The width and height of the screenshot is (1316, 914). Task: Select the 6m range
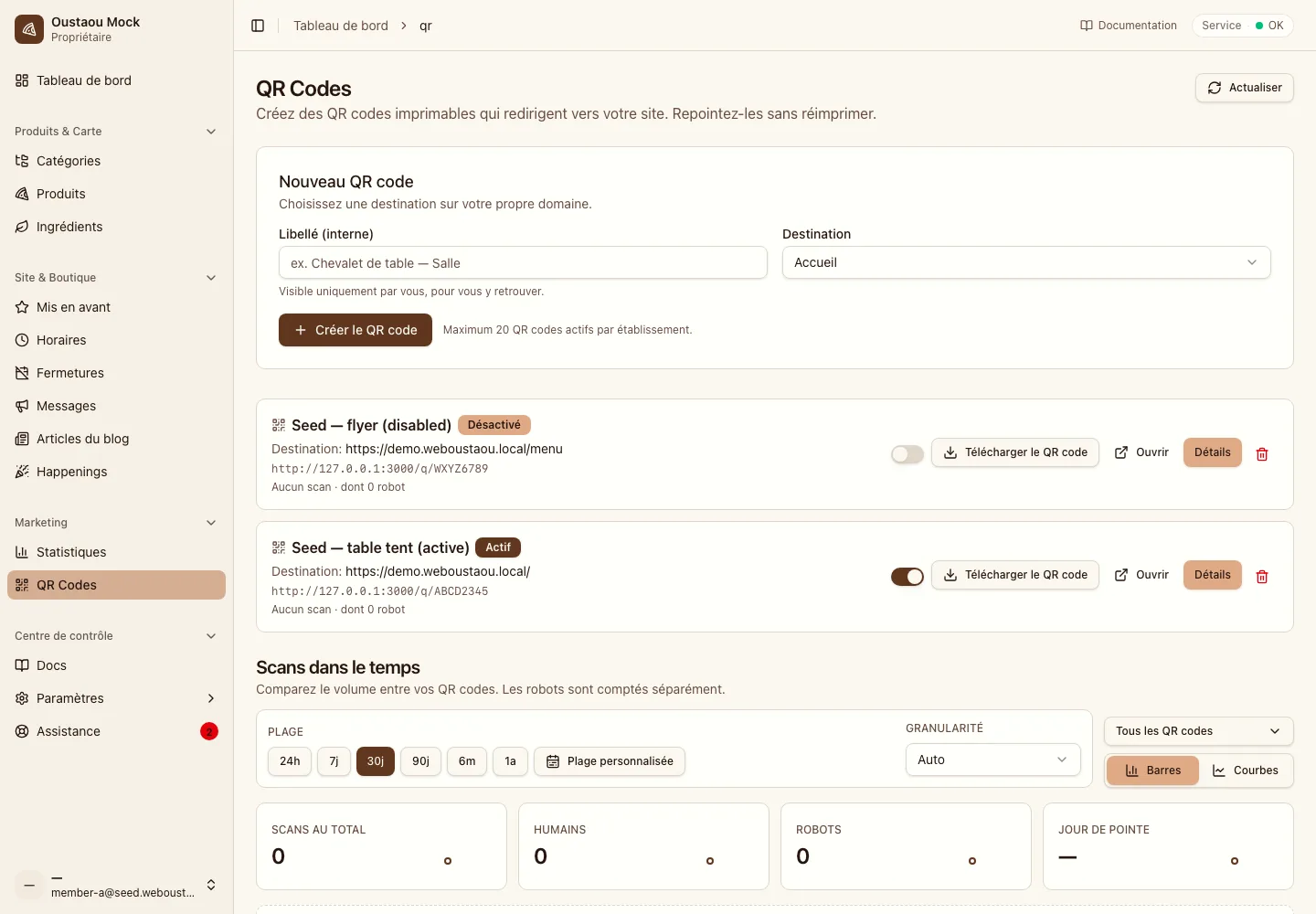(467, 761)
